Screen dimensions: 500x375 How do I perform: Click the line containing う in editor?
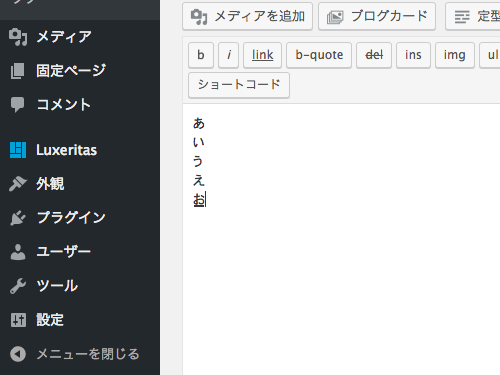(198, 162)
